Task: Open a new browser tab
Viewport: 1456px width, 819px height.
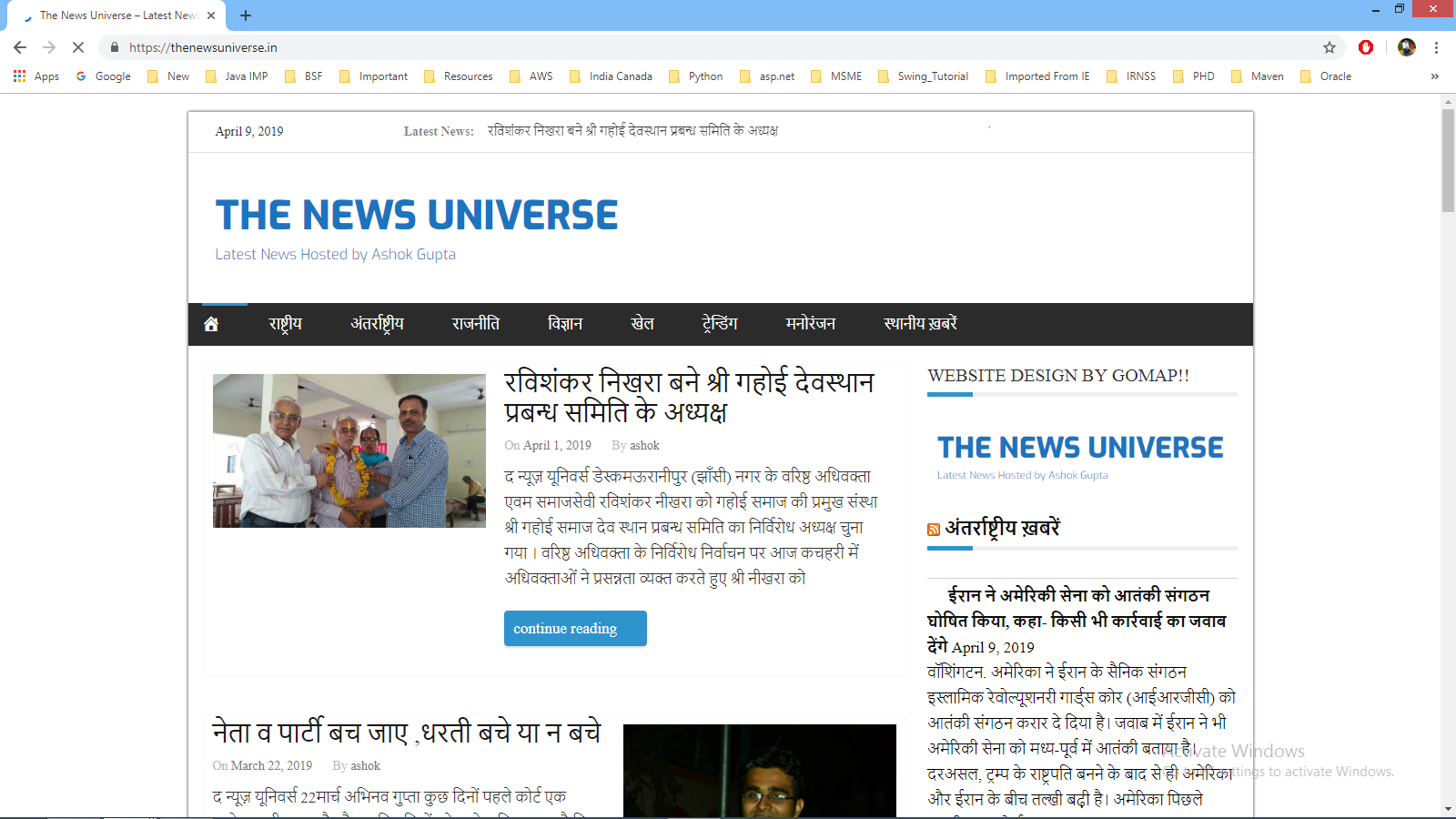Action: (x=246, y=15)
